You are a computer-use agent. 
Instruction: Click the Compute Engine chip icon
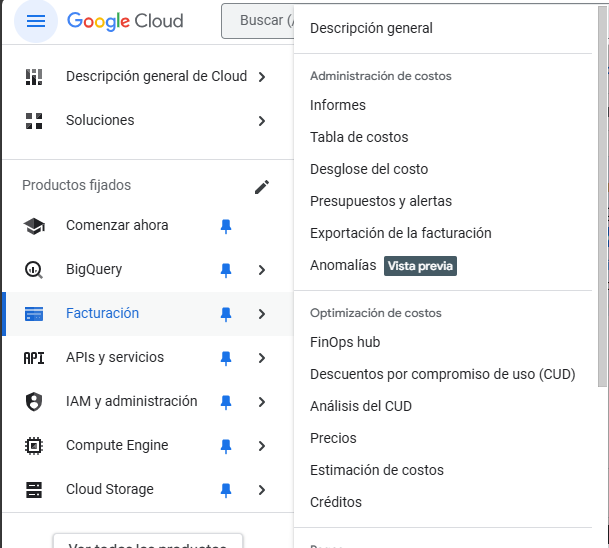[x=34, y=445]
